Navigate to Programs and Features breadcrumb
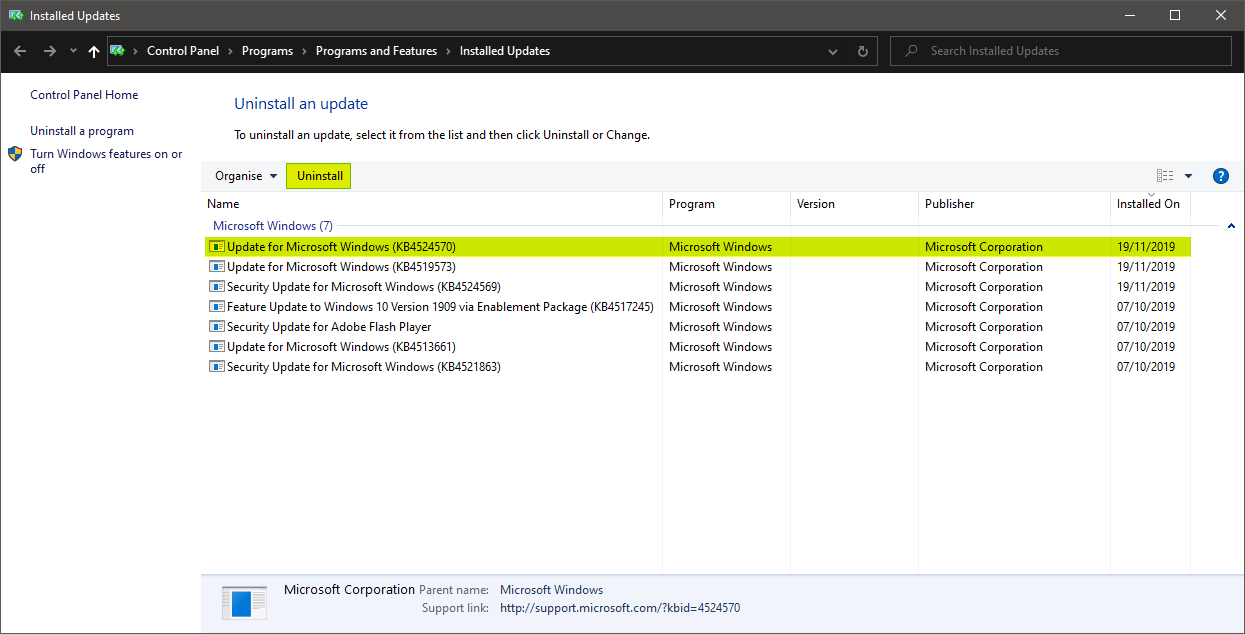The height and width of the screenshot is (634, 1245). coord(376,51)
